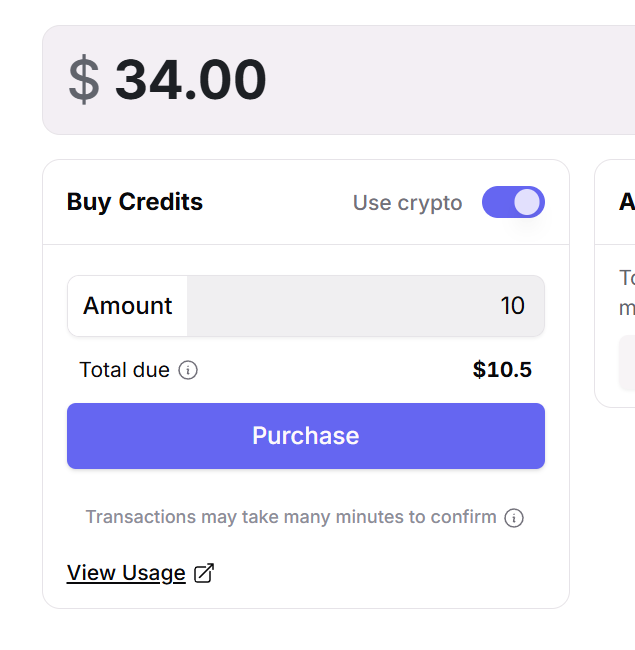Select the Buy Credits heading
This screenshot has width=635, height=650.
coord(135,202)
